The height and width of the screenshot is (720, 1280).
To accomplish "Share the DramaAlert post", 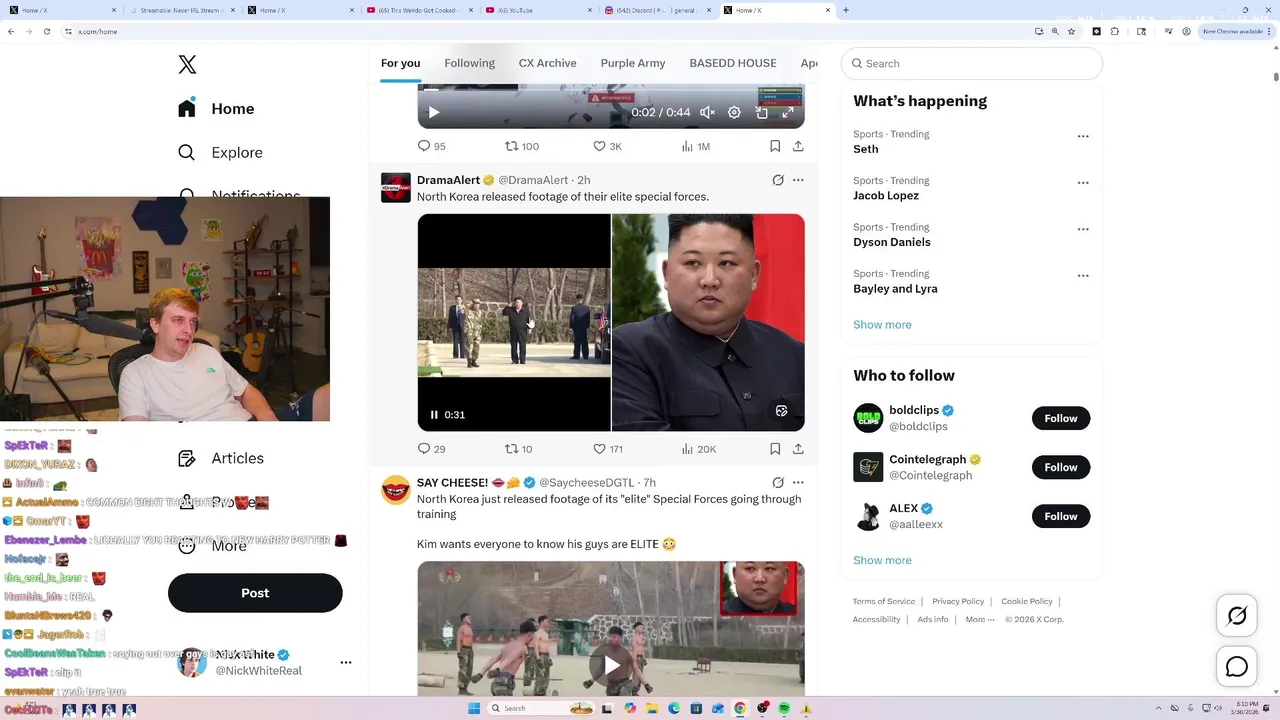I will [798, 449].
